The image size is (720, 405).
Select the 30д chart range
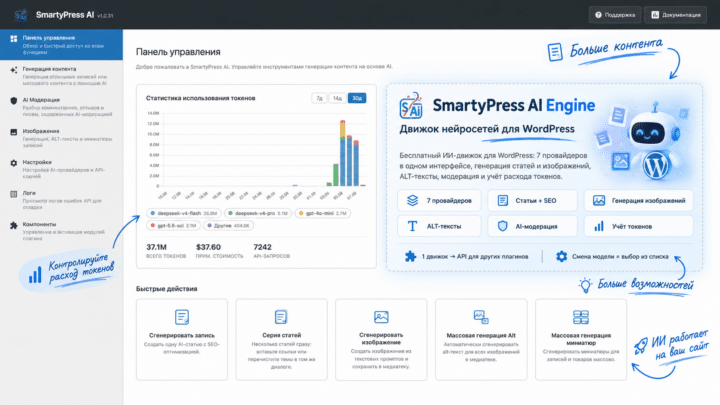click(x=357, y=98)
